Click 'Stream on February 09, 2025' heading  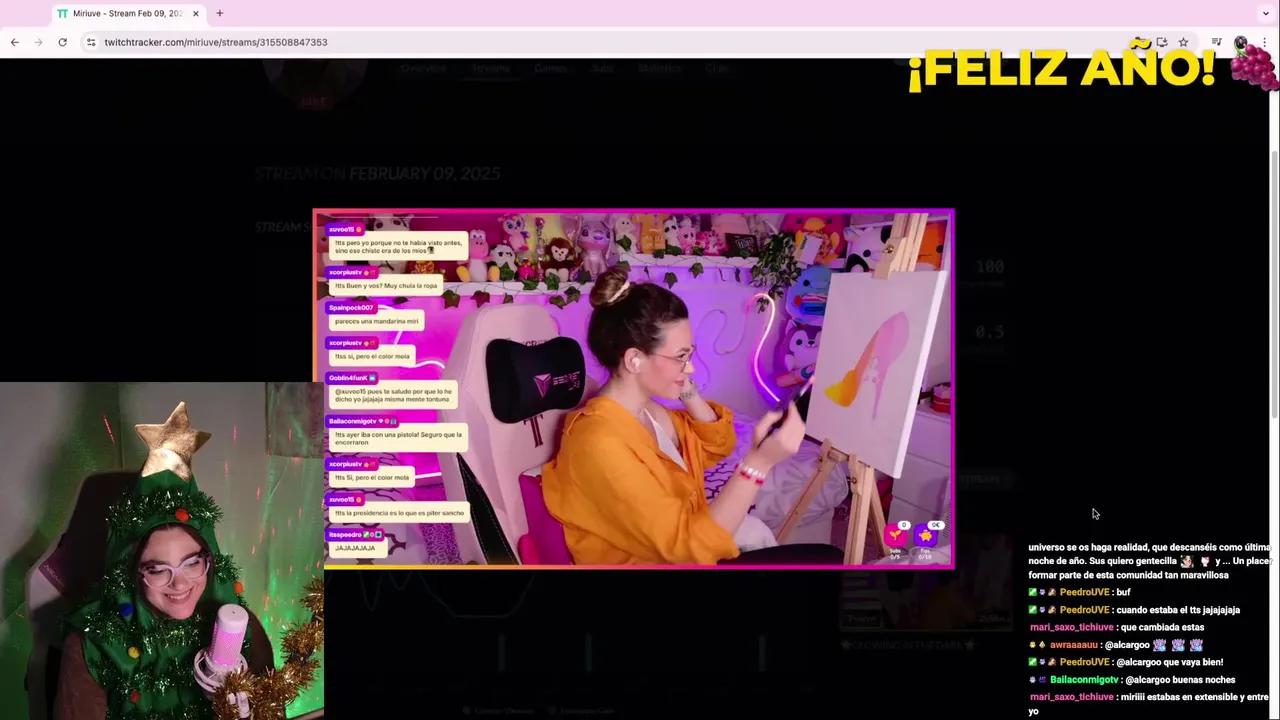pos(377,173)
